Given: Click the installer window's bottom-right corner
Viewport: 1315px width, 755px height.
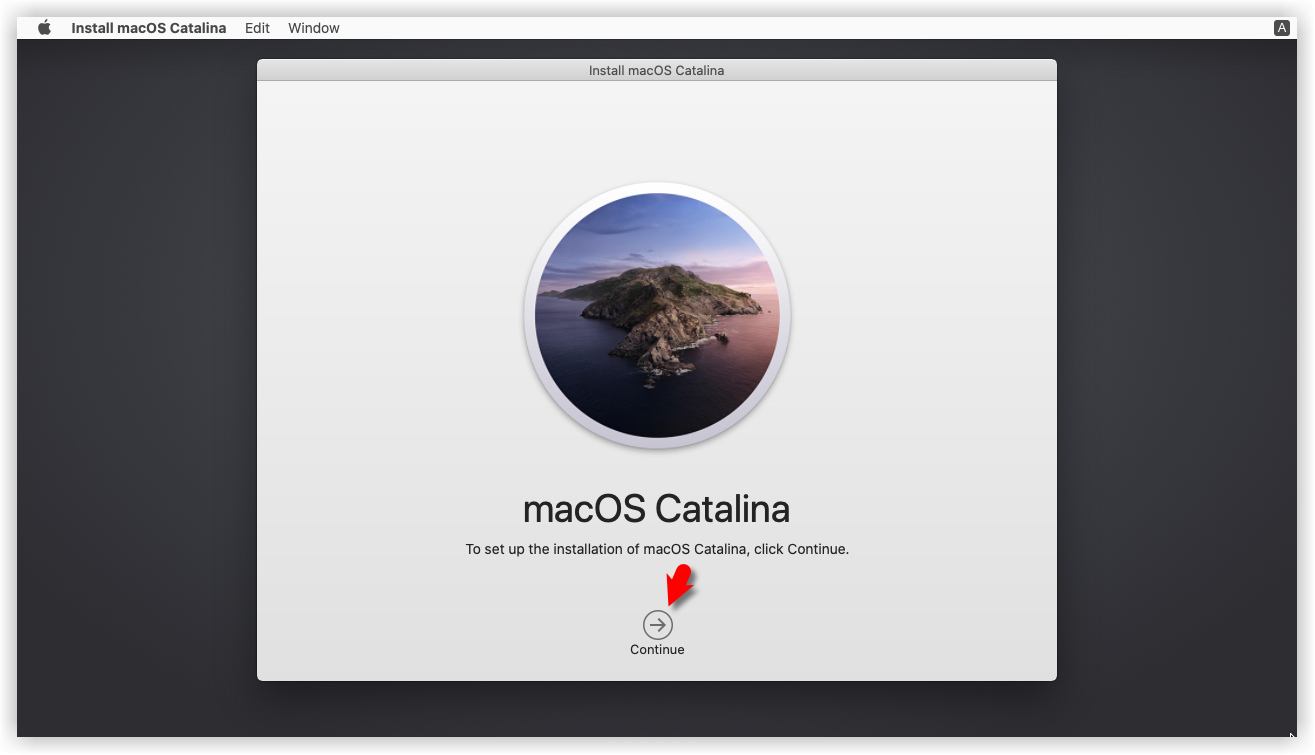Looking at the screenshot, I should tap(1052, 677).
